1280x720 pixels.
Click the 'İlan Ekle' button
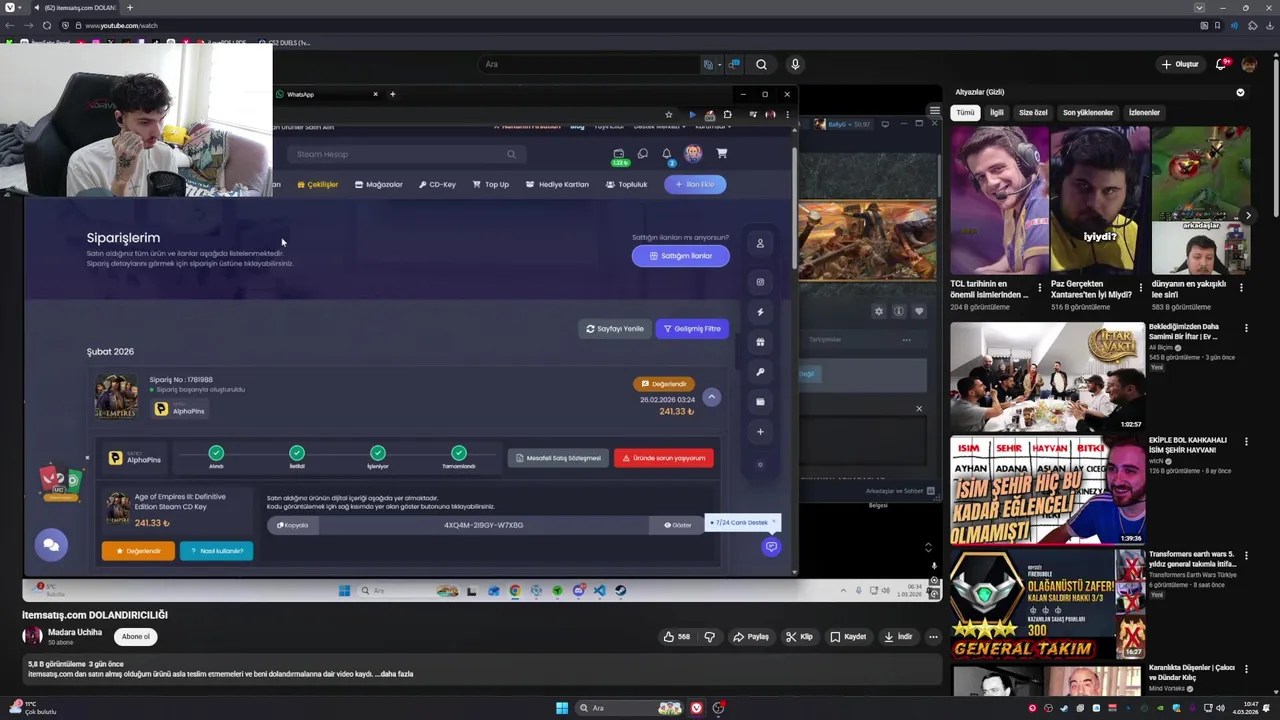(x=695, y=184)
